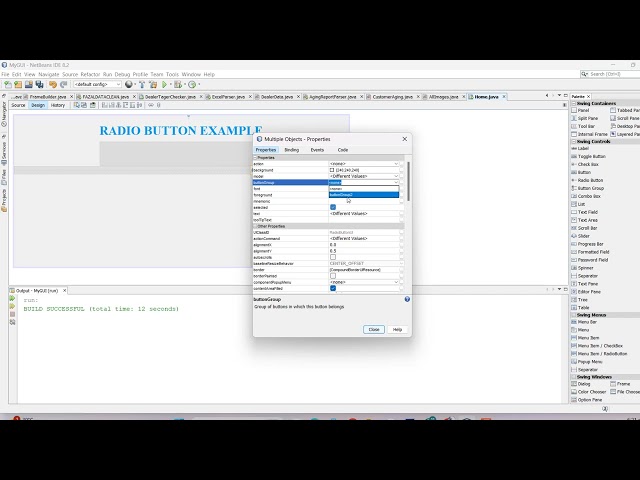Click the Save All toolbar icon
Image resolution: width=640 pixels, height=480 pixels.
tap(39, 84)
